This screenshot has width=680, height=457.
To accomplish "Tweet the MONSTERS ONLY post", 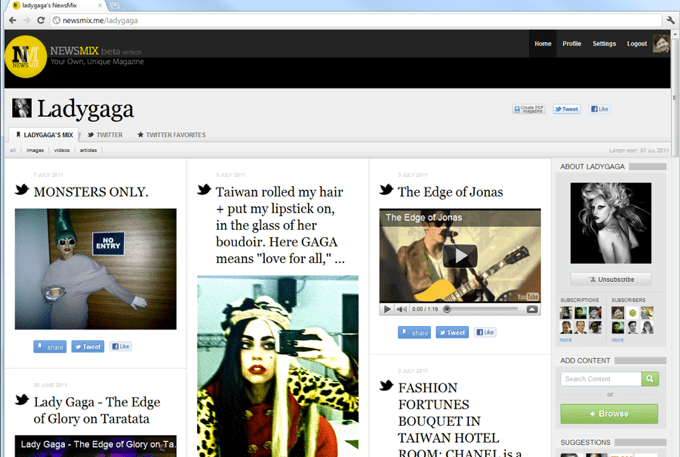I will click(88, 346).
